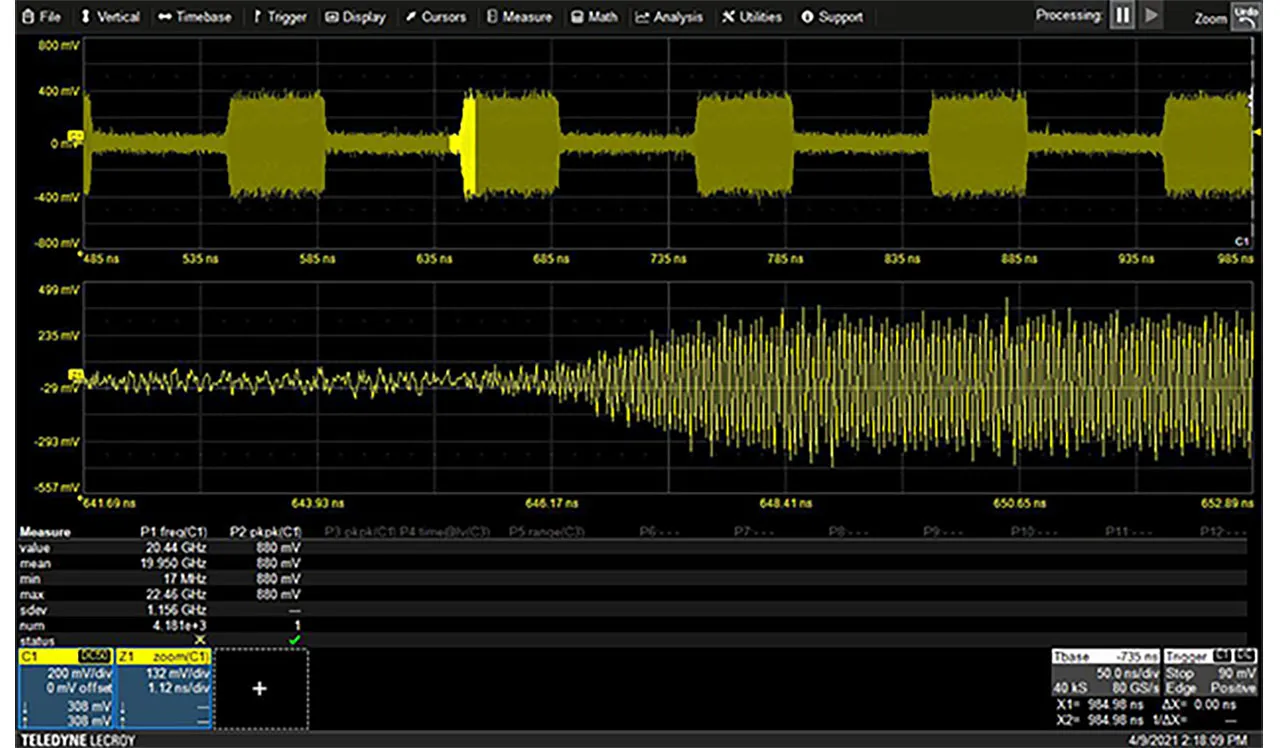Pause processing with the pause button
Image resolution: width=1280 pixels, height=748 pixels.
coord(1123,16)
